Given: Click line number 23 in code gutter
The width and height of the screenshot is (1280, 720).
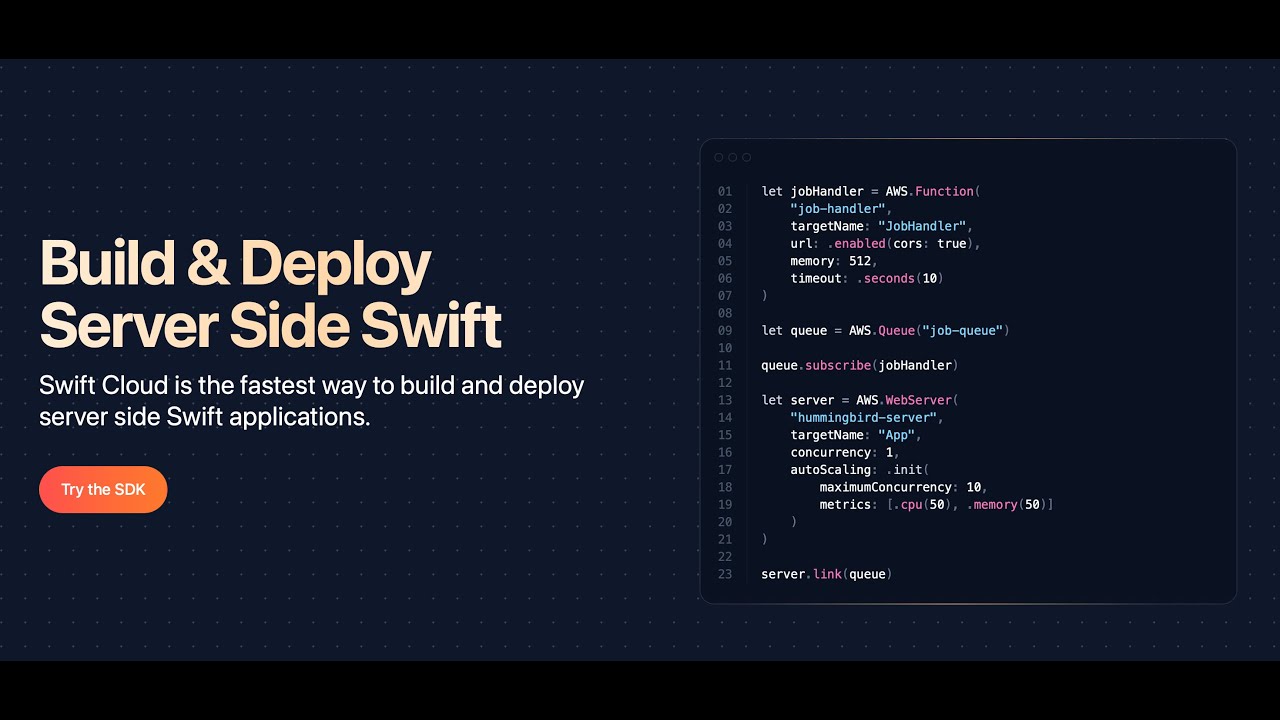Looking at the screenshot, I should 725,574.
